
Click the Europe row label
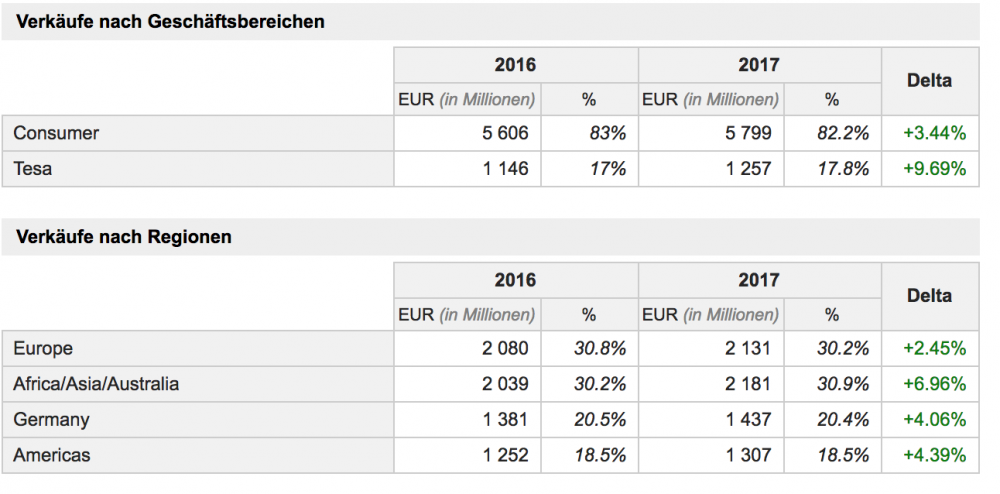(43, 348)
